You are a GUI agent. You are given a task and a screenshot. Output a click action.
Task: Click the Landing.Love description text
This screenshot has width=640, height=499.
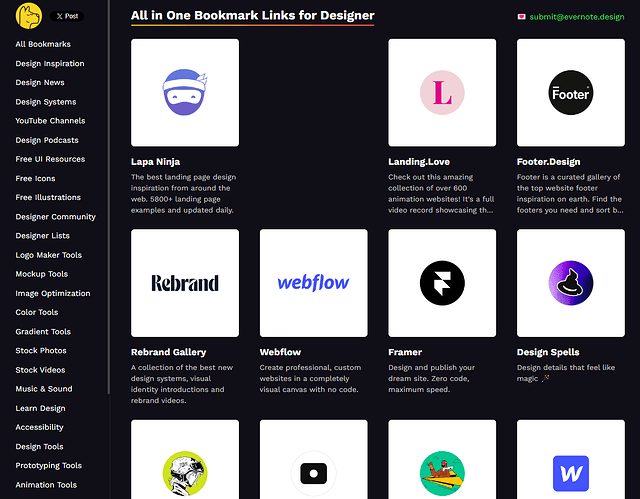[441, 194]
